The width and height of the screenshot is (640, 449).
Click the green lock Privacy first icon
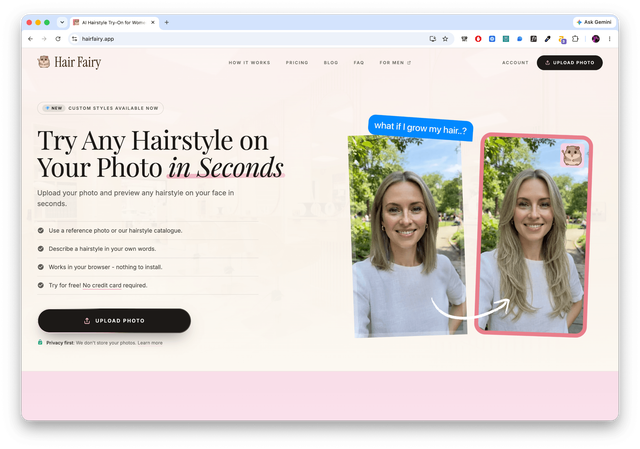tap(40, 342)
